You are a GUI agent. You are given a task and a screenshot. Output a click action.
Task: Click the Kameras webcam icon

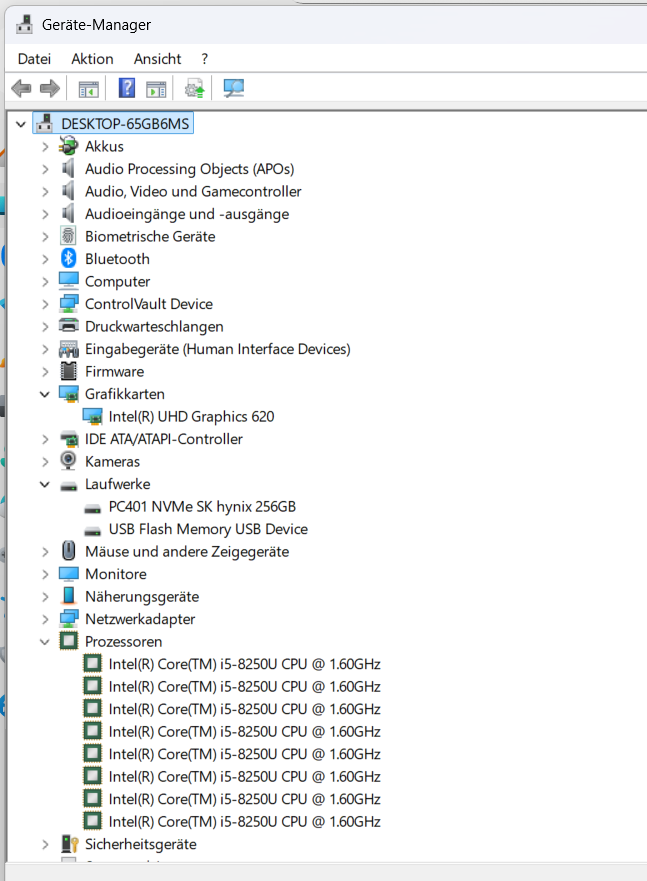coord(69,461)
